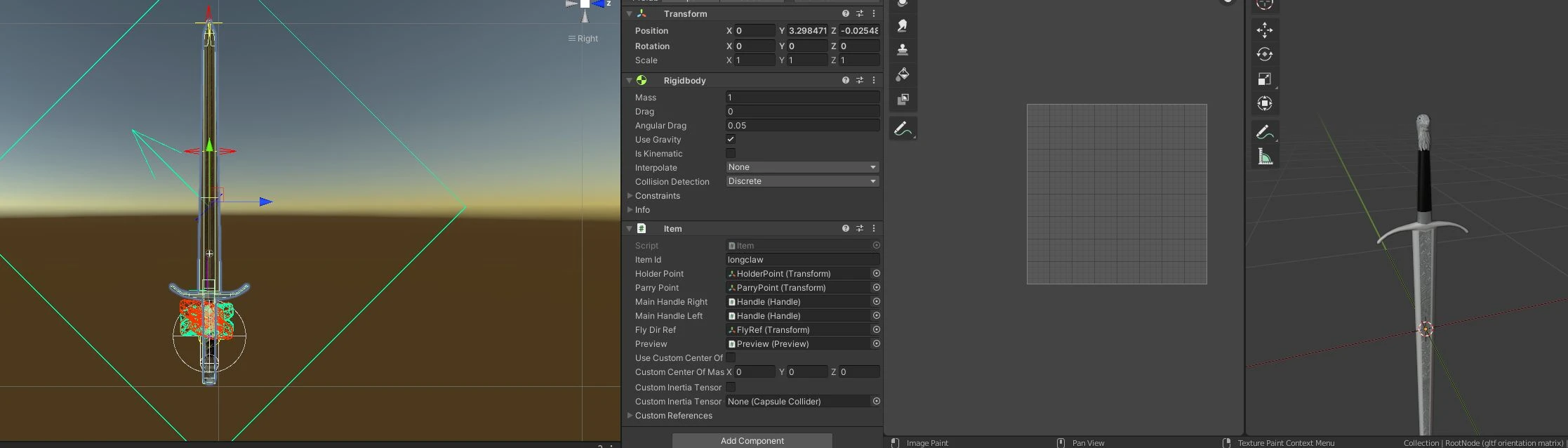Click Custom Center Of Mass X field
The height and width of the screenshot is (448, 1568).
(755, 371)
